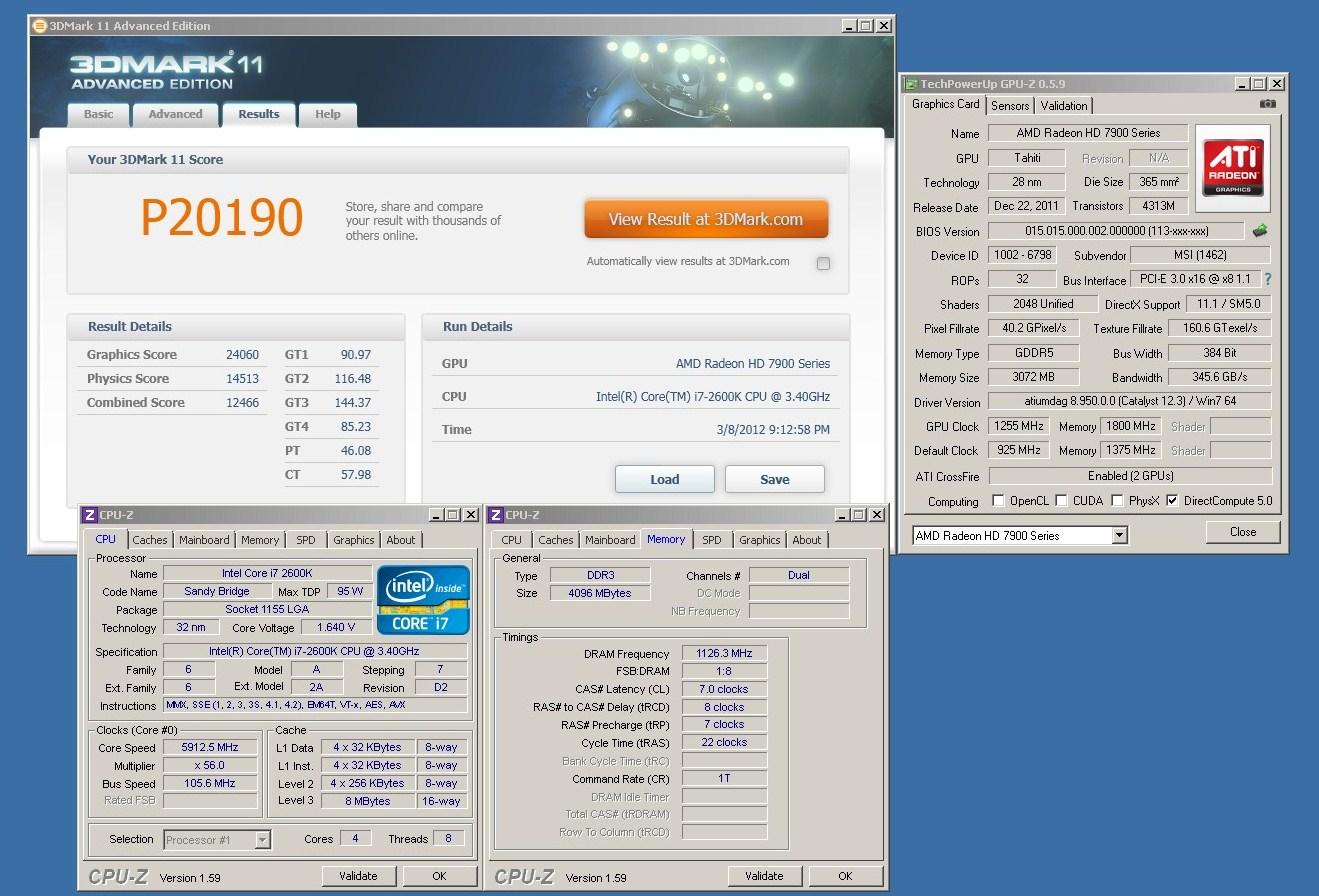Screen dimensions: 1319x896
Task: Open Memory tab in left CPU-Z window
Action: [x=260, y=540]
